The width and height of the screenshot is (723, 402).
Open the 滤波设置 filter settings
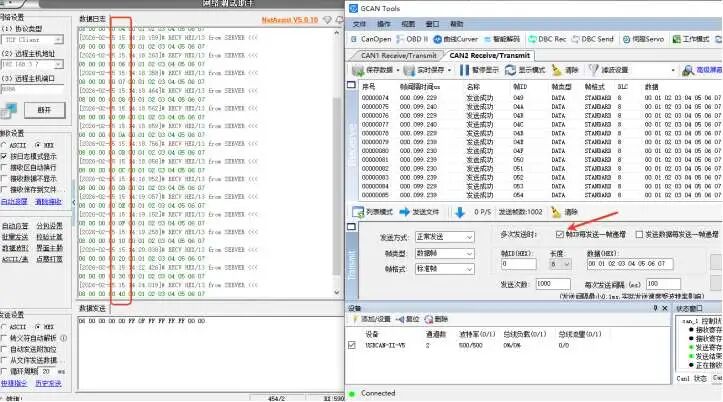click(609, 70)
